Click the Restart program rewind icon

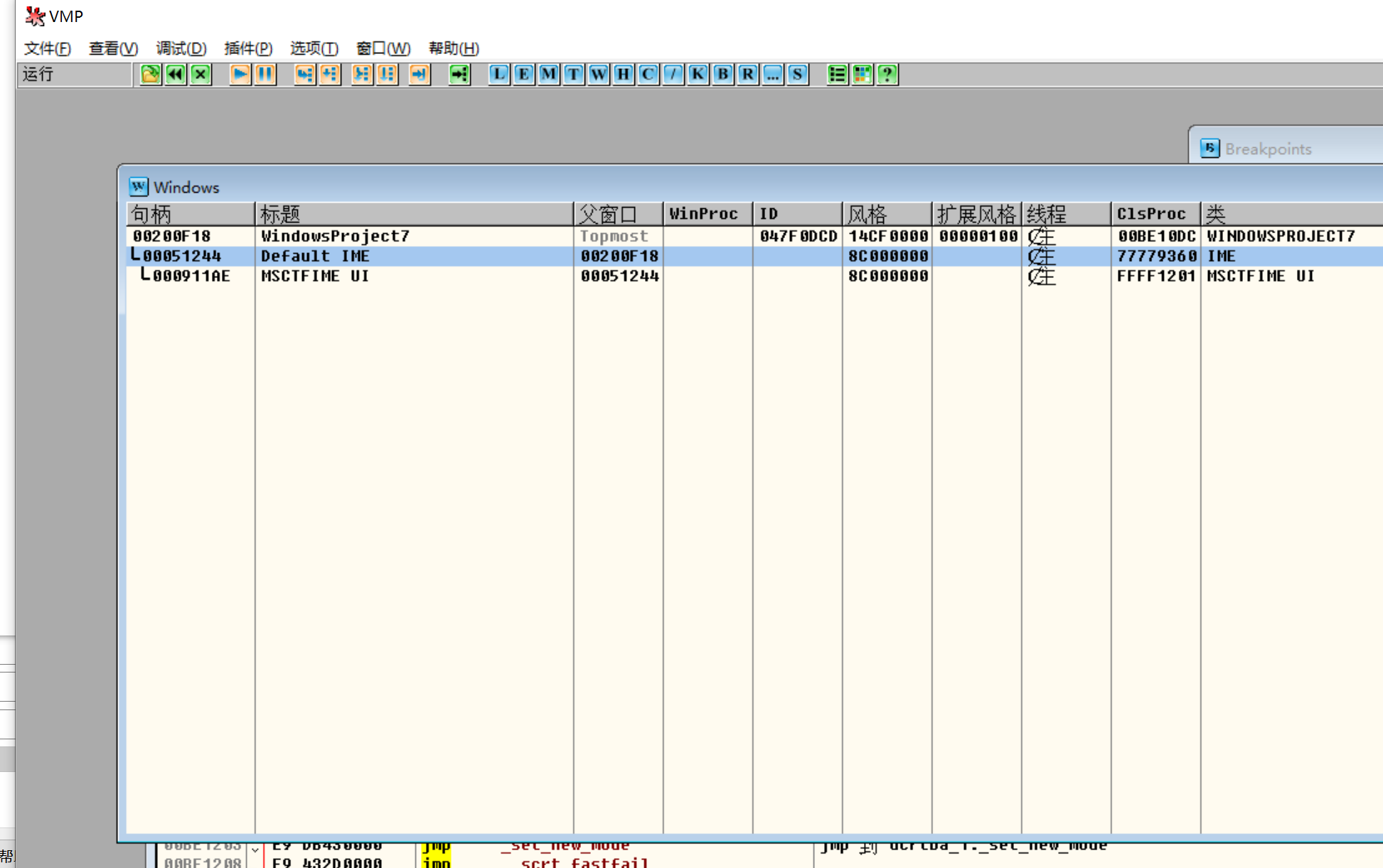[x=176, y=74]
